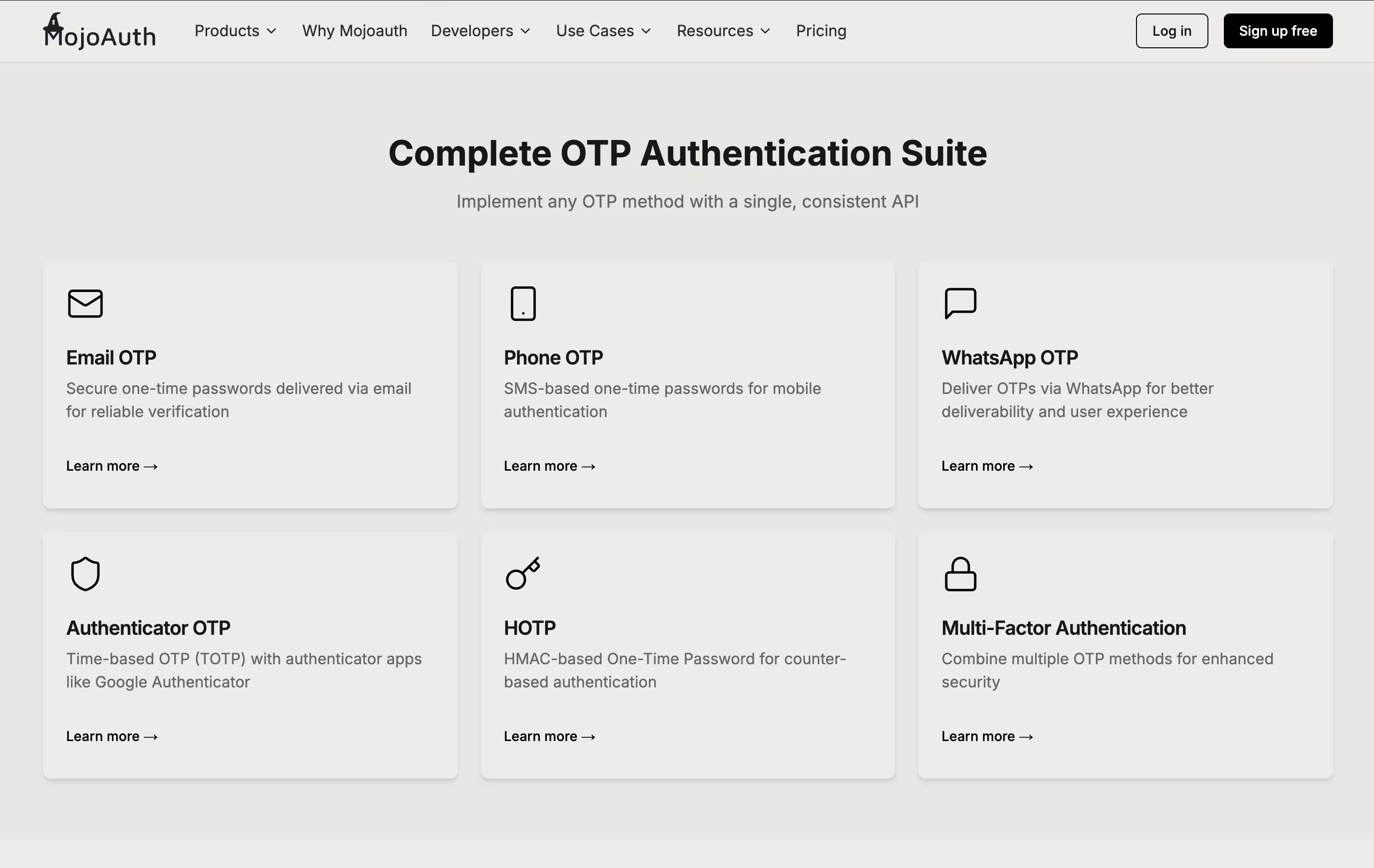
Task: Follow Learn more link under Phone OTP
Action: 549,466
